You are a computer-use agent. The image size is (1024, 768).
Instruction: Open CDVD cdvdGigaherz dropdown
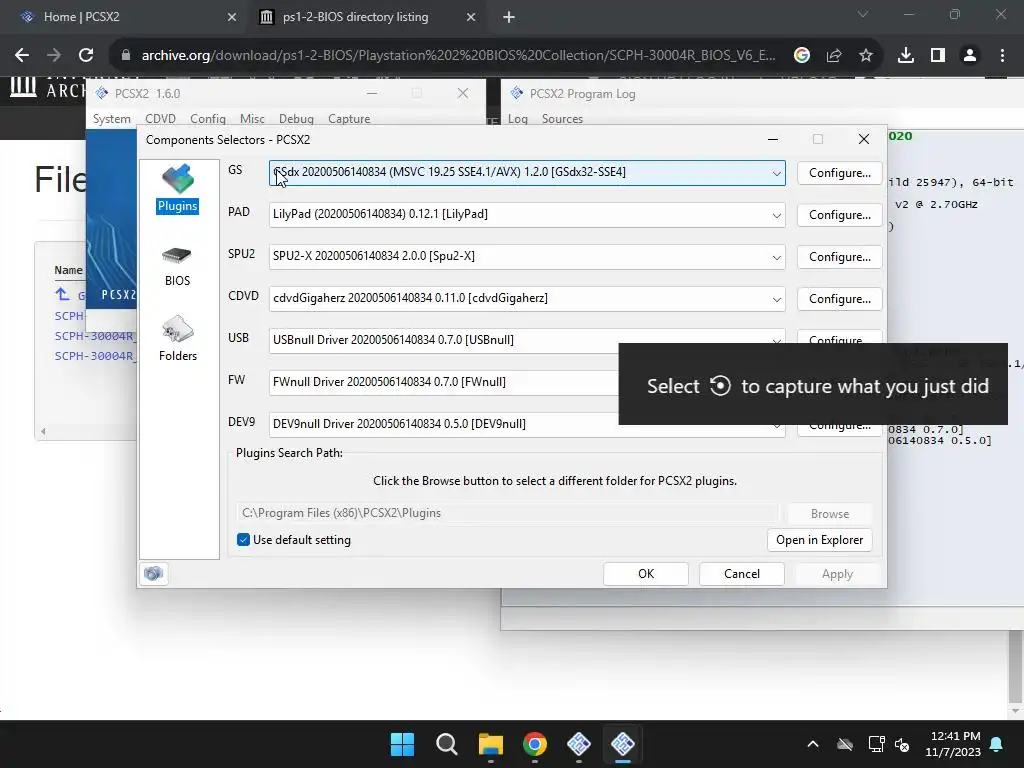point(776,299)
